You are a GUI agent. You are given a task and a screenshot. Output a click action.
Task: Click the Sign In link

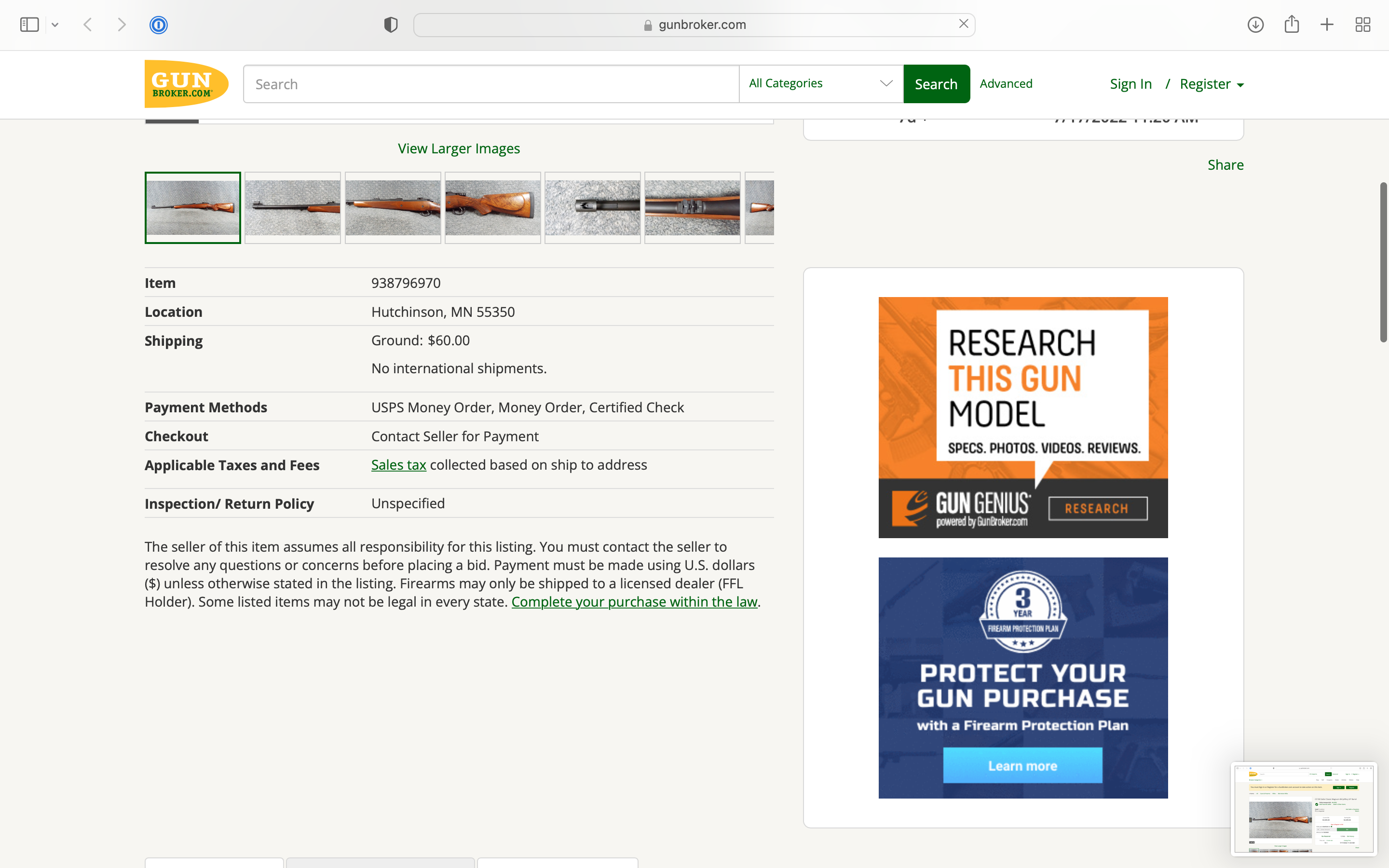point(1130,84)
